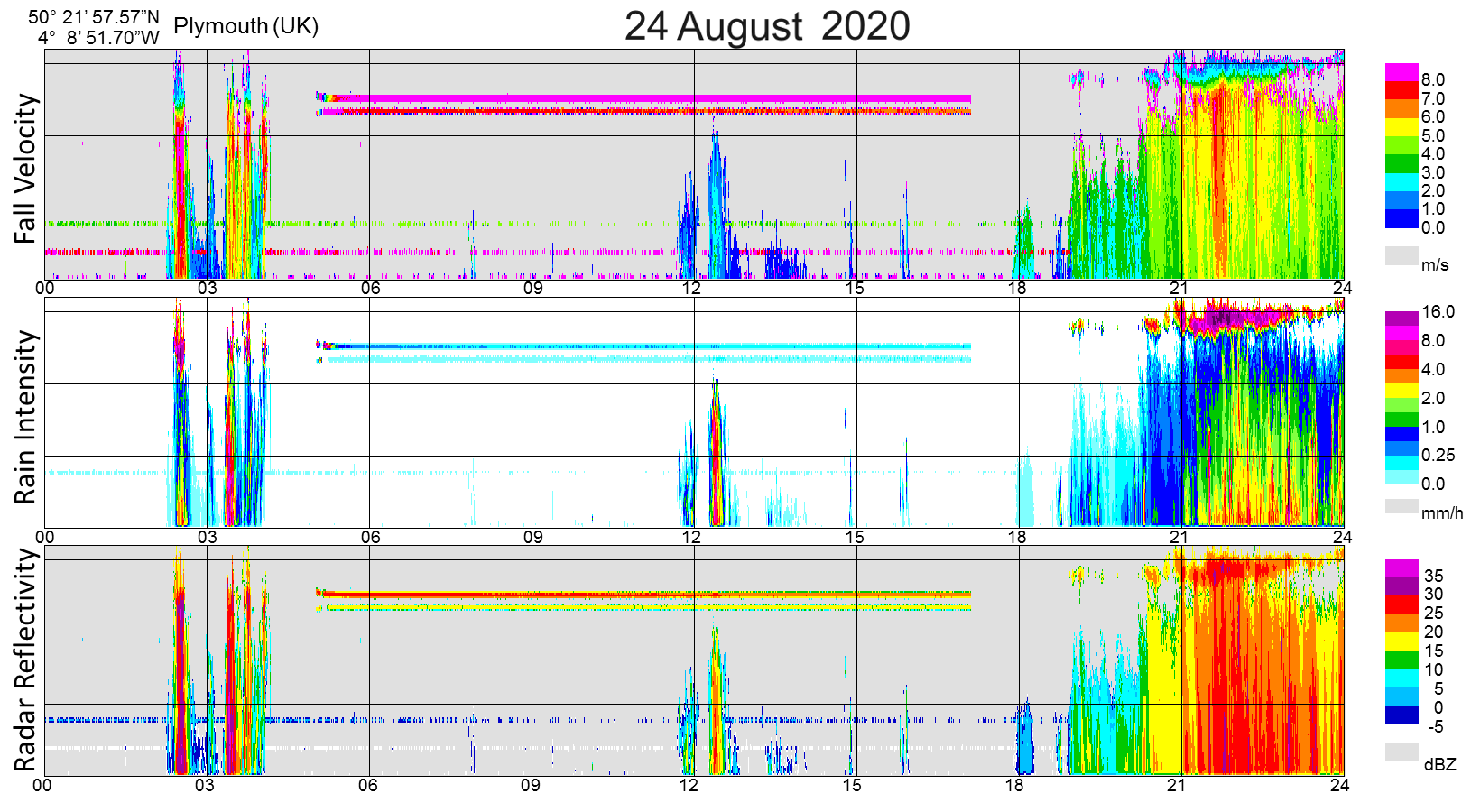1480x812 pixels.
Task: Click the magenta swatch in Radar Reflectivity legend
Action: [x=1401, y=568]
